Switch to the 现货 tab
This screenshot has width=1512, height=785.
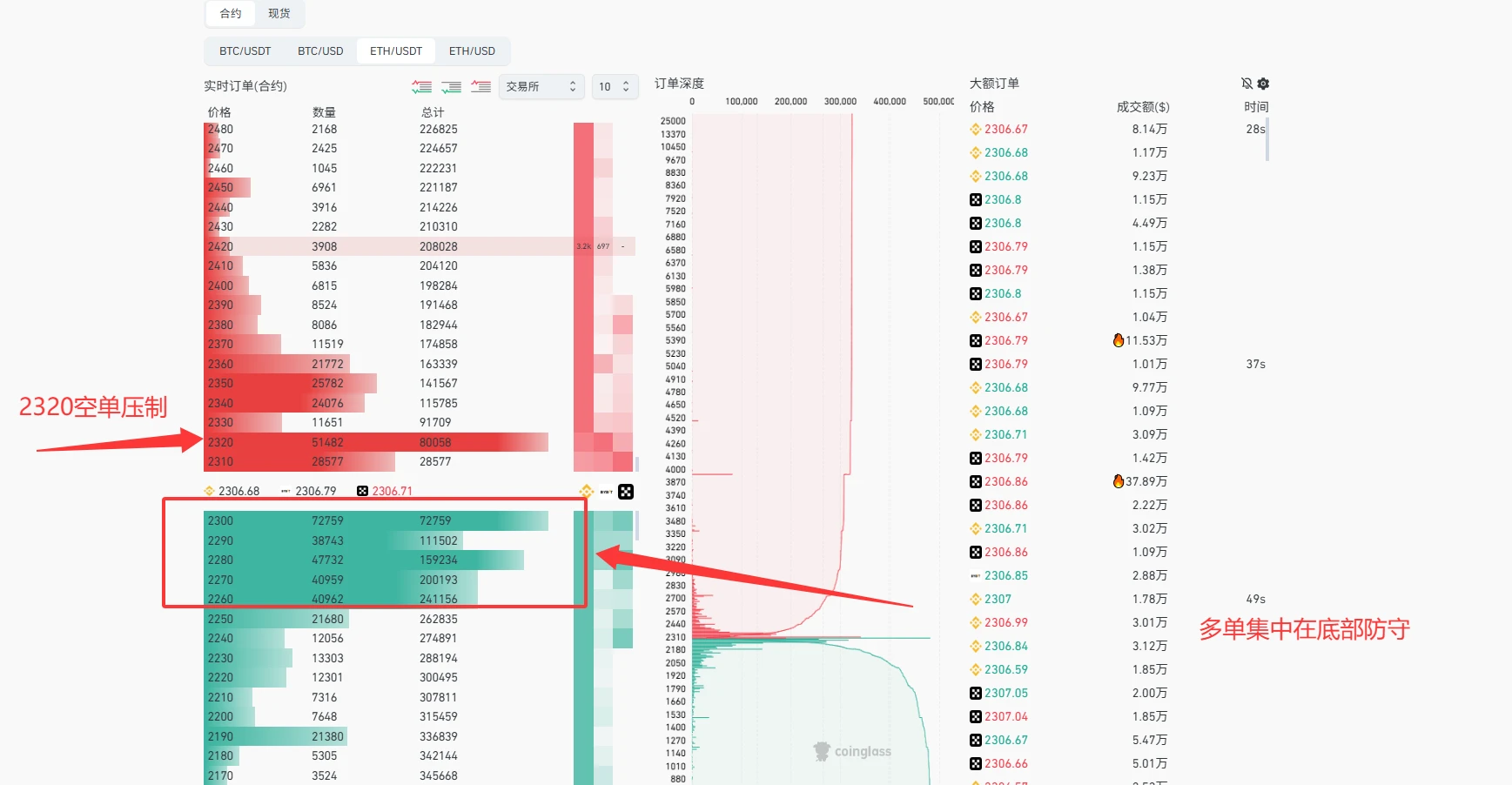(x=279, y=13)
